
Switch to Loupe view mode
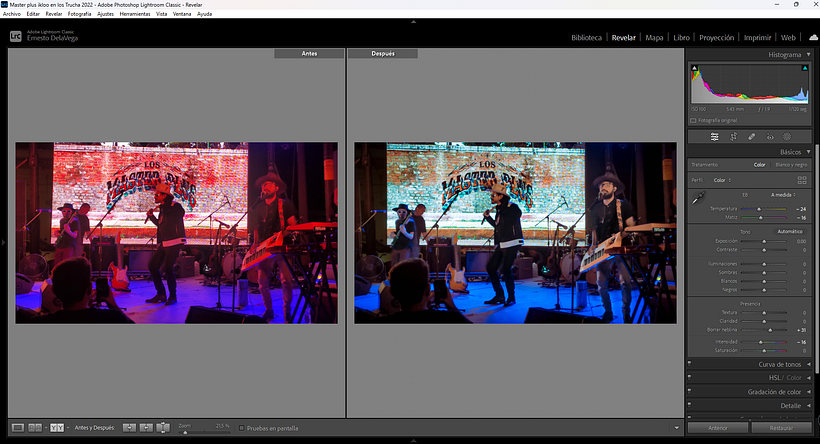click(16, 427)
